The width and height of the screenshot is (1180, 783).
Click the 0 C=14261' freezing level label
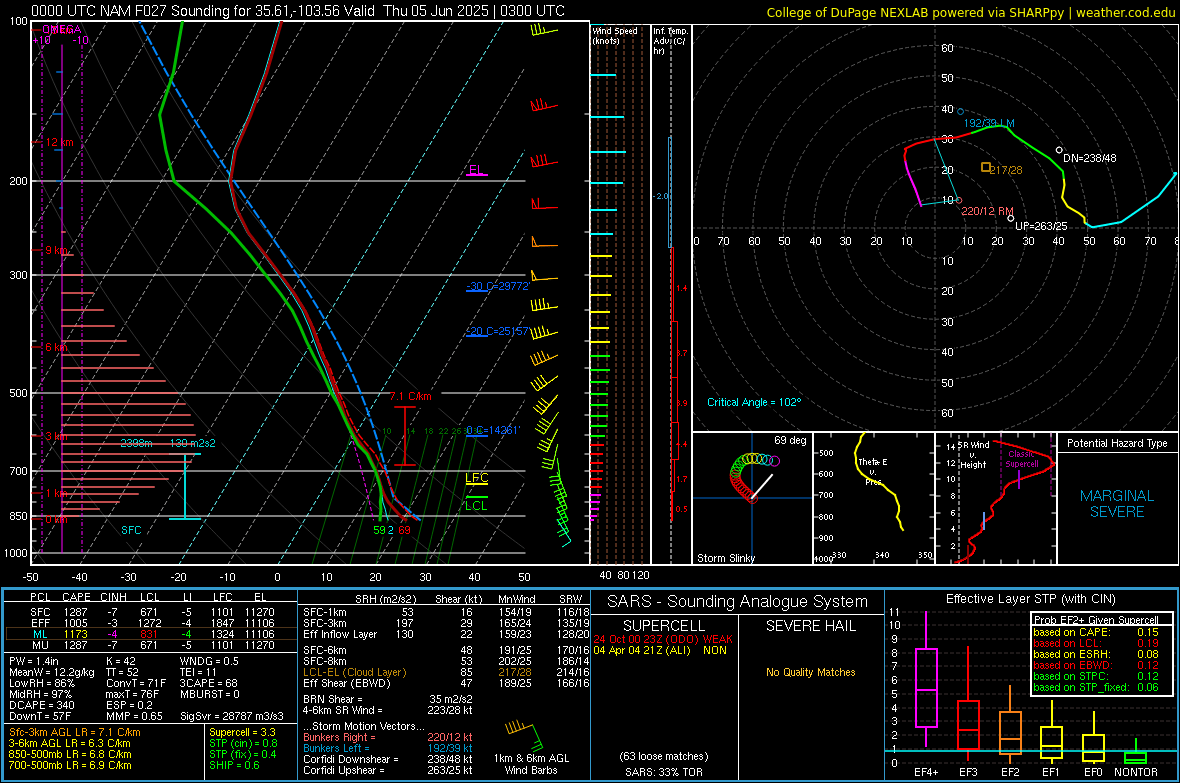tap(493, 431)
